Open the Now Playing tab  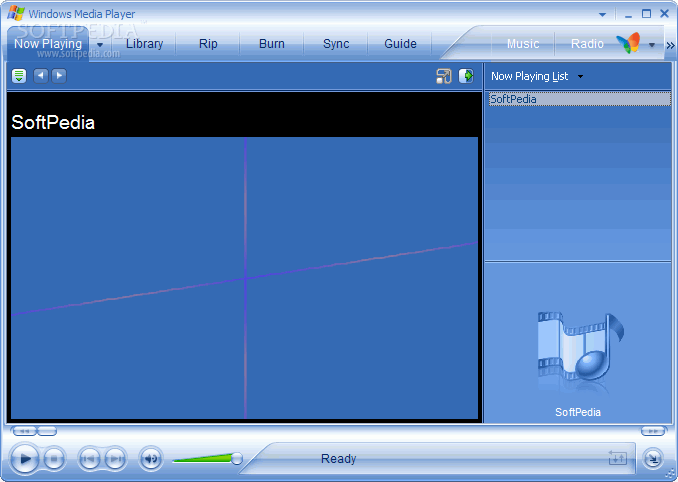tap(48, 44)
